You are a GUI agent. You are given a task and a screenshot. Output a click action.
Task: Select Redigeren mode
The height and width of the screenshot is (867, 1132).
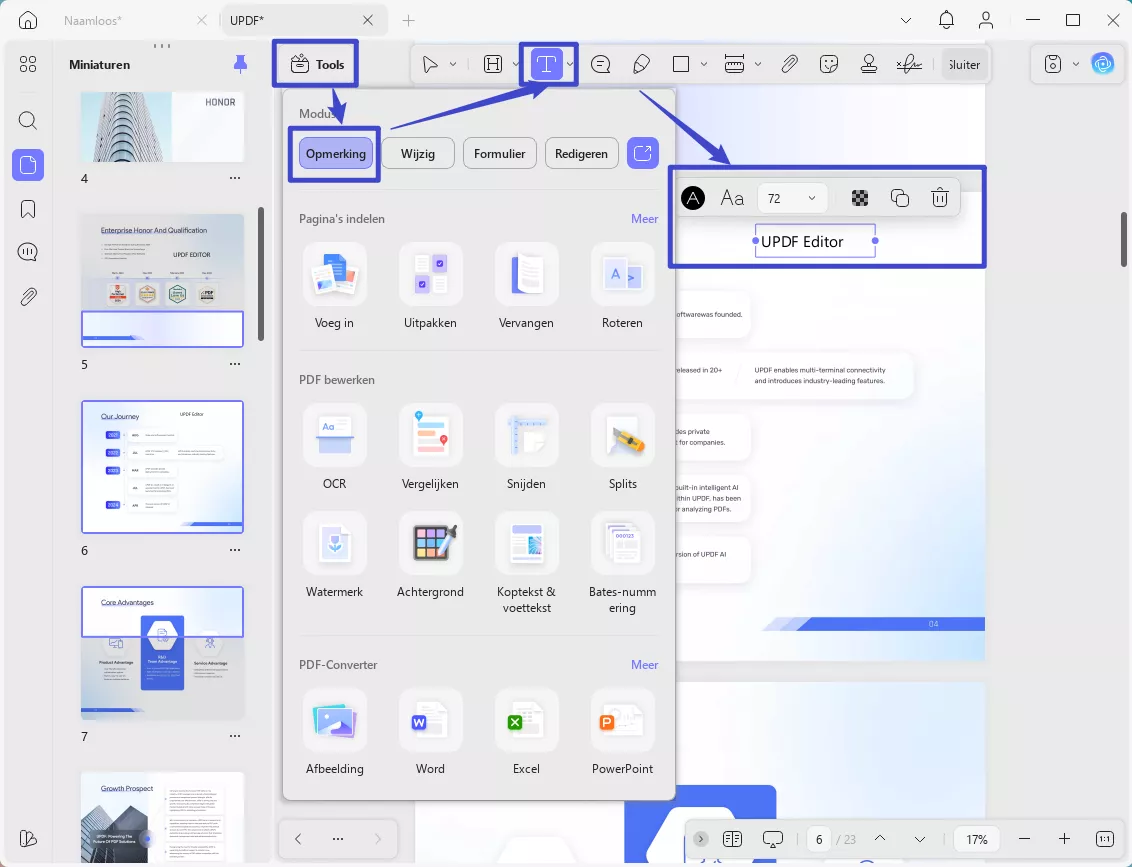[x=581, y=154]
